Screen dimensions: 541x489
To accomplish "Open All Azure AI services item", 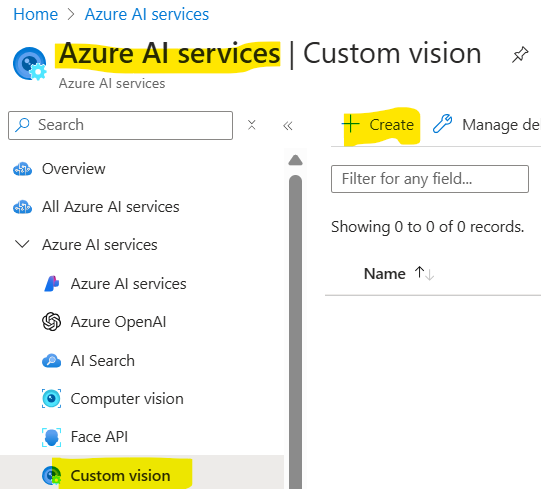I will point(110,207).
